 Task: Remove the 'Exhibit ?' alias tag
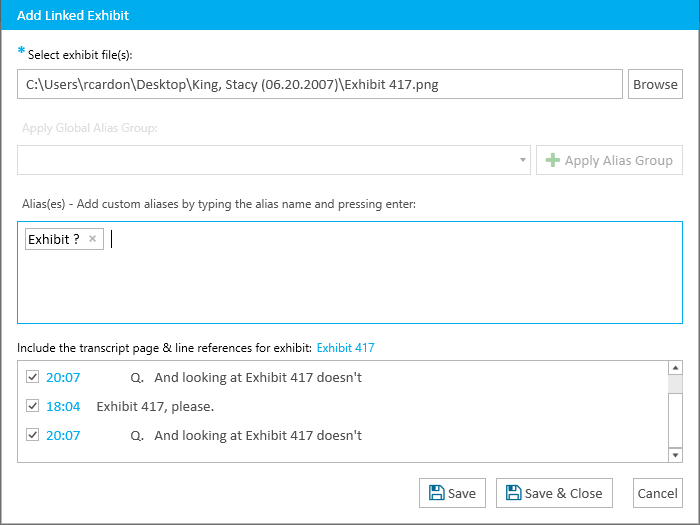click(92, 239)
